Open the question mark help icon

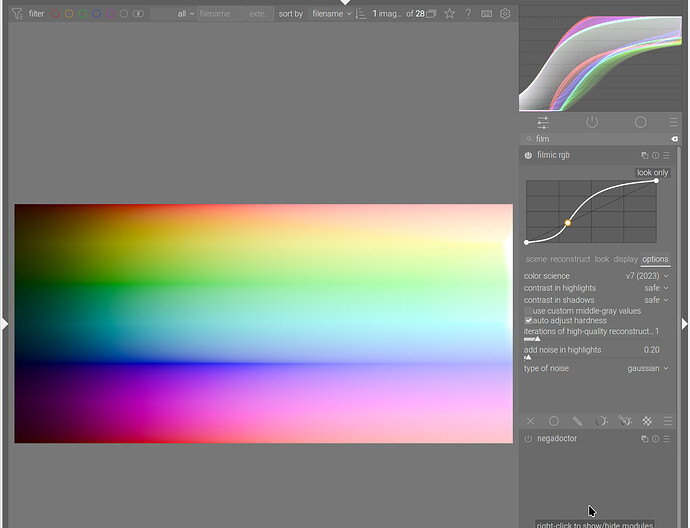(x=468, y=14)
